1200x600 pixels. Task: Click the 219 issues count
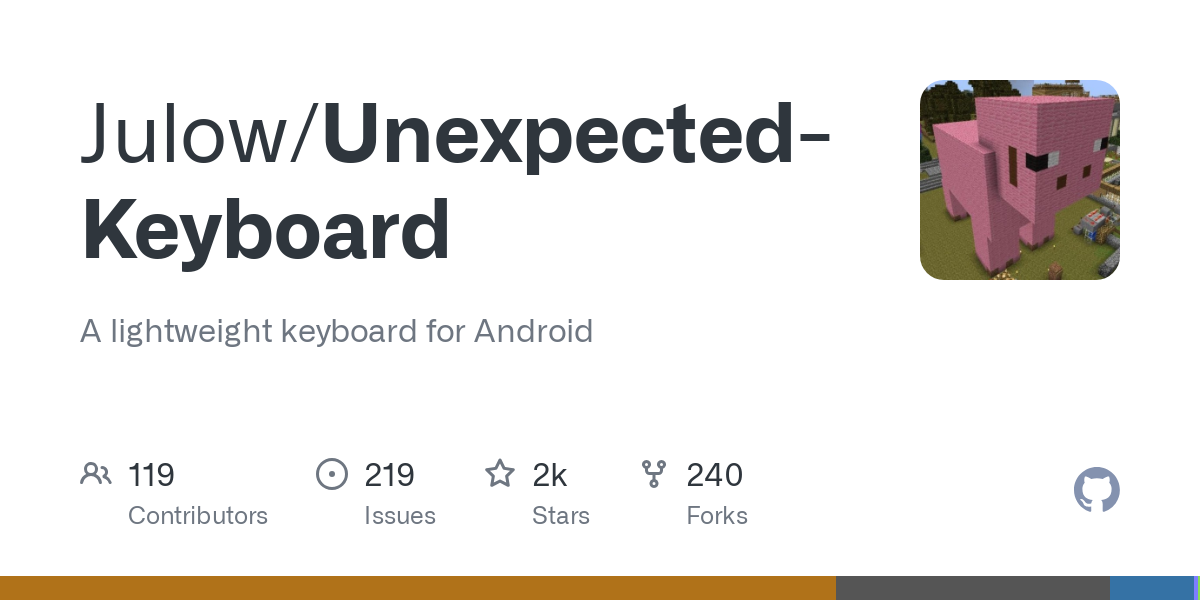tap(389, 475)
